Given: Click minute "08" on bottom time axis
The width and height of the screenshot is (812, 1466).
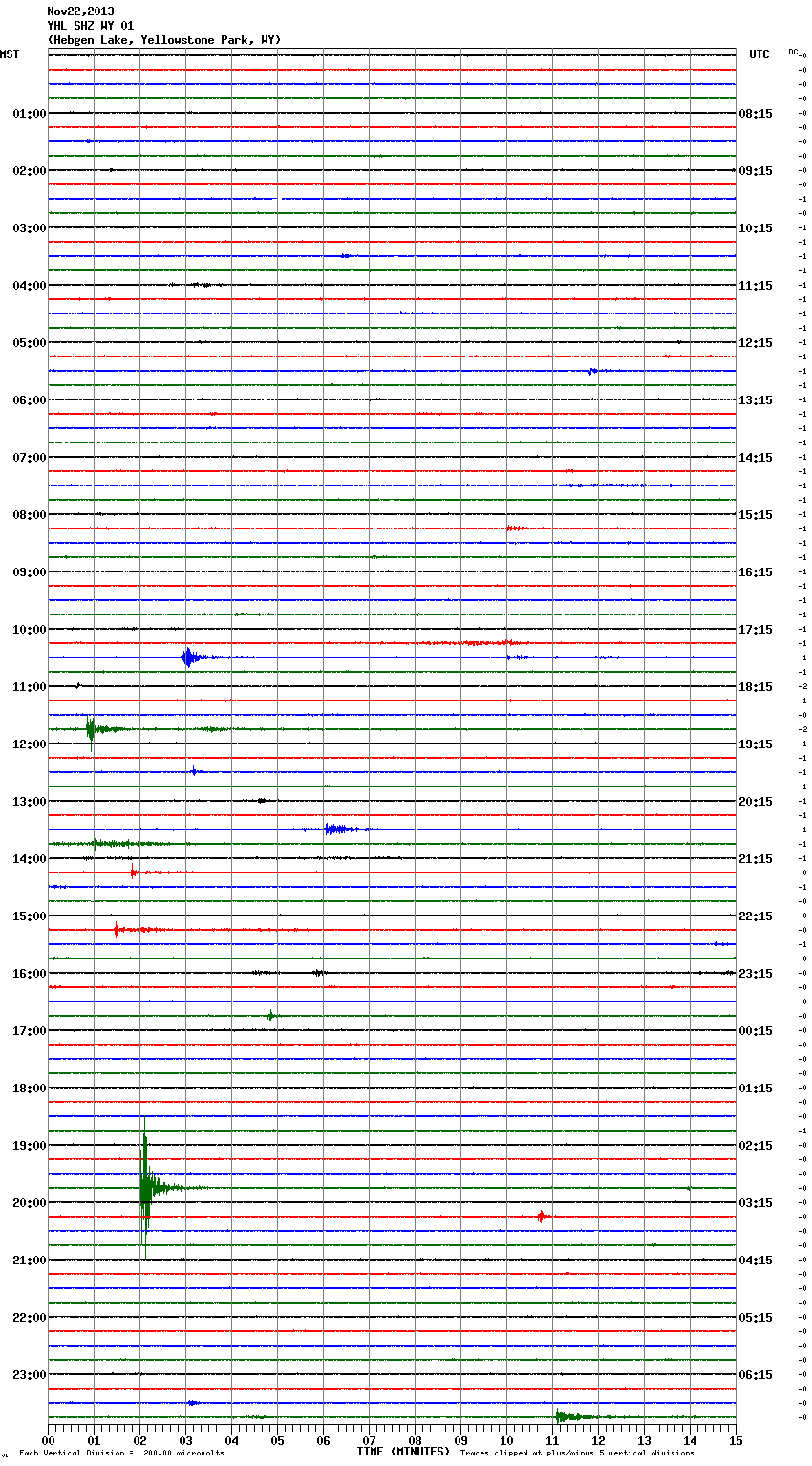Looking at the screenshot, I should tap(415, 1439).
